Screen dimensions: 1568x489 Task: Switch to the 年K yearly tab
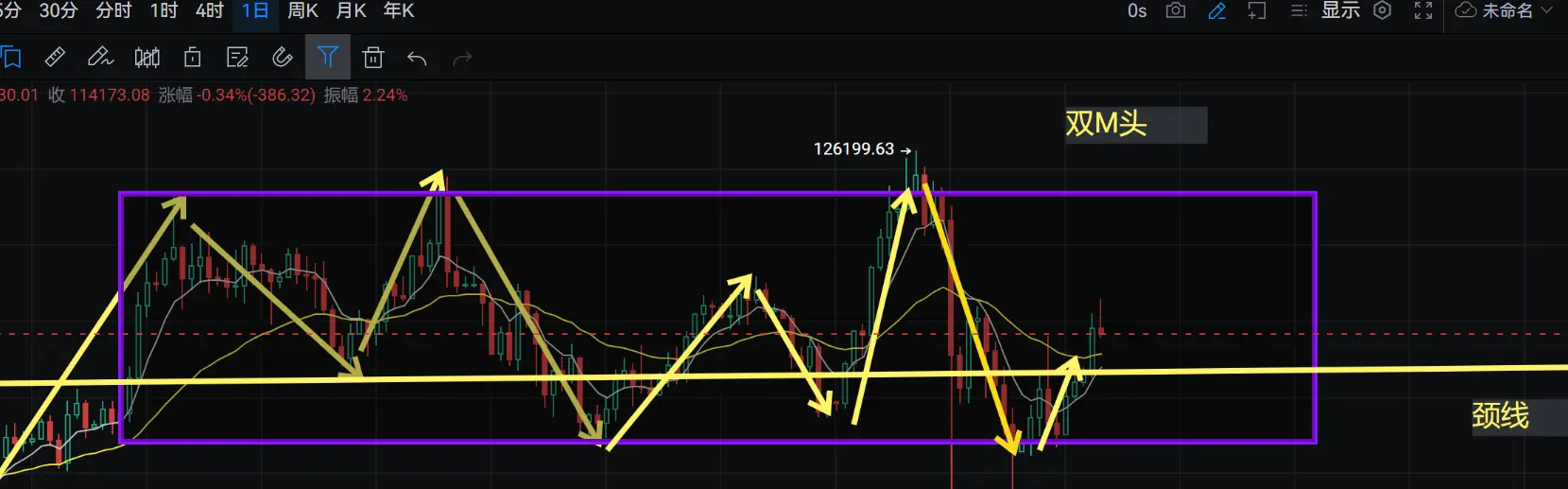pyautogui.click(x=399, y=10)
